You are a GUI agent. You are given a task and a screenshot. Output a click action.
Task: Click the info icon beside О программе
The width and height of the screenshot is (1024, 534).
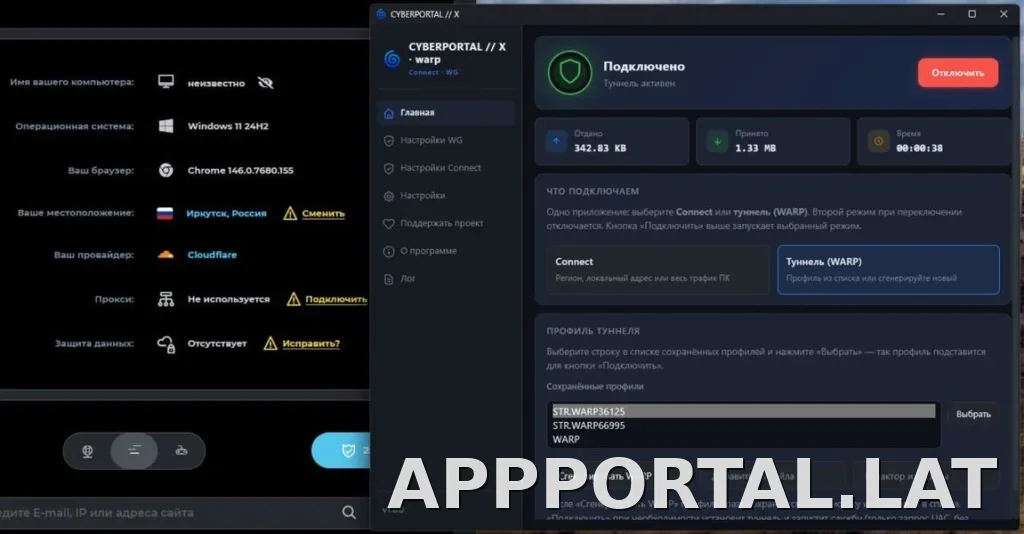click(x=389, y=251)
